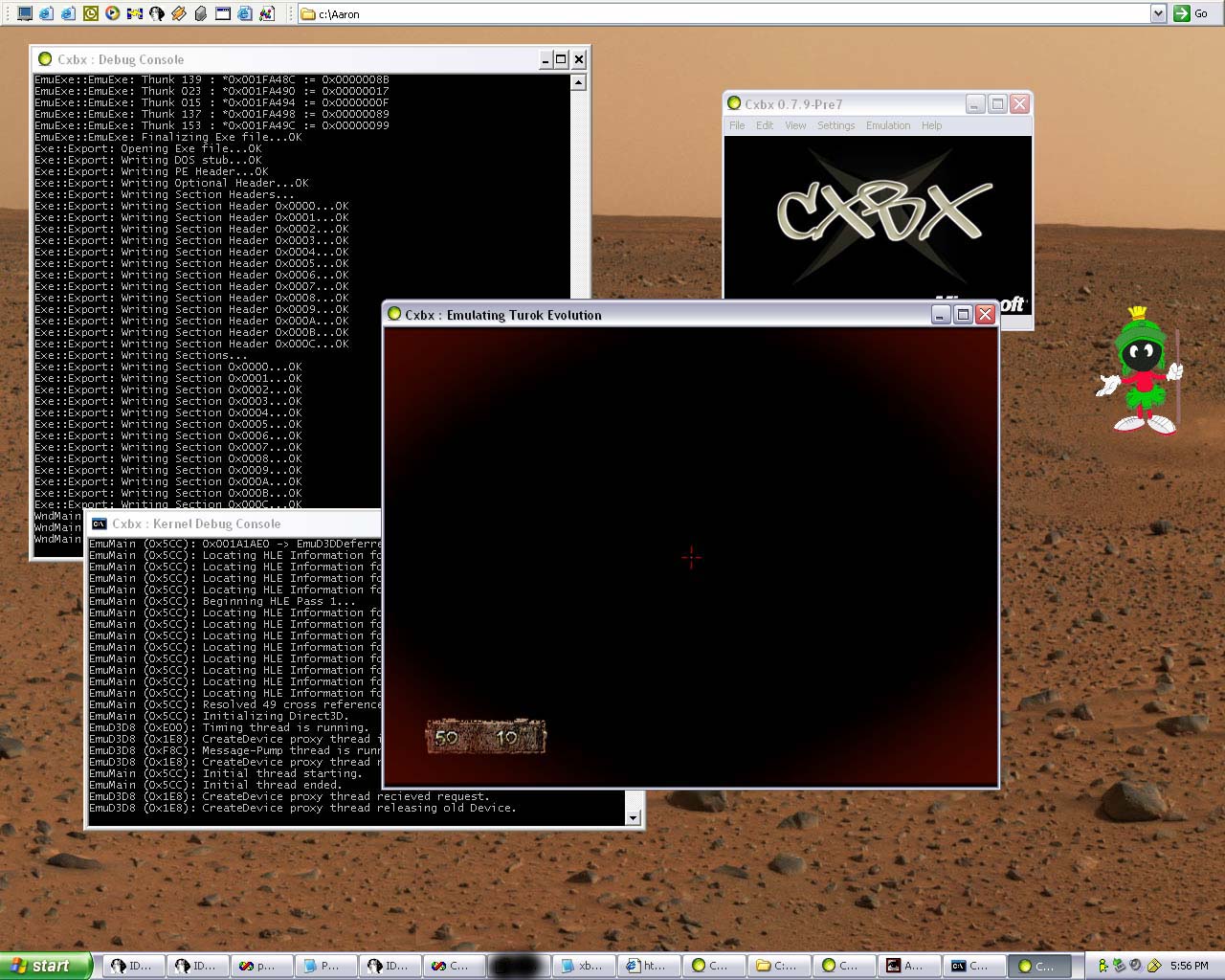Click the Emulating Turok Evolution window icon
Viewport: 1225px width, 980px height.
pyautogui.click(x=393, y=314)
